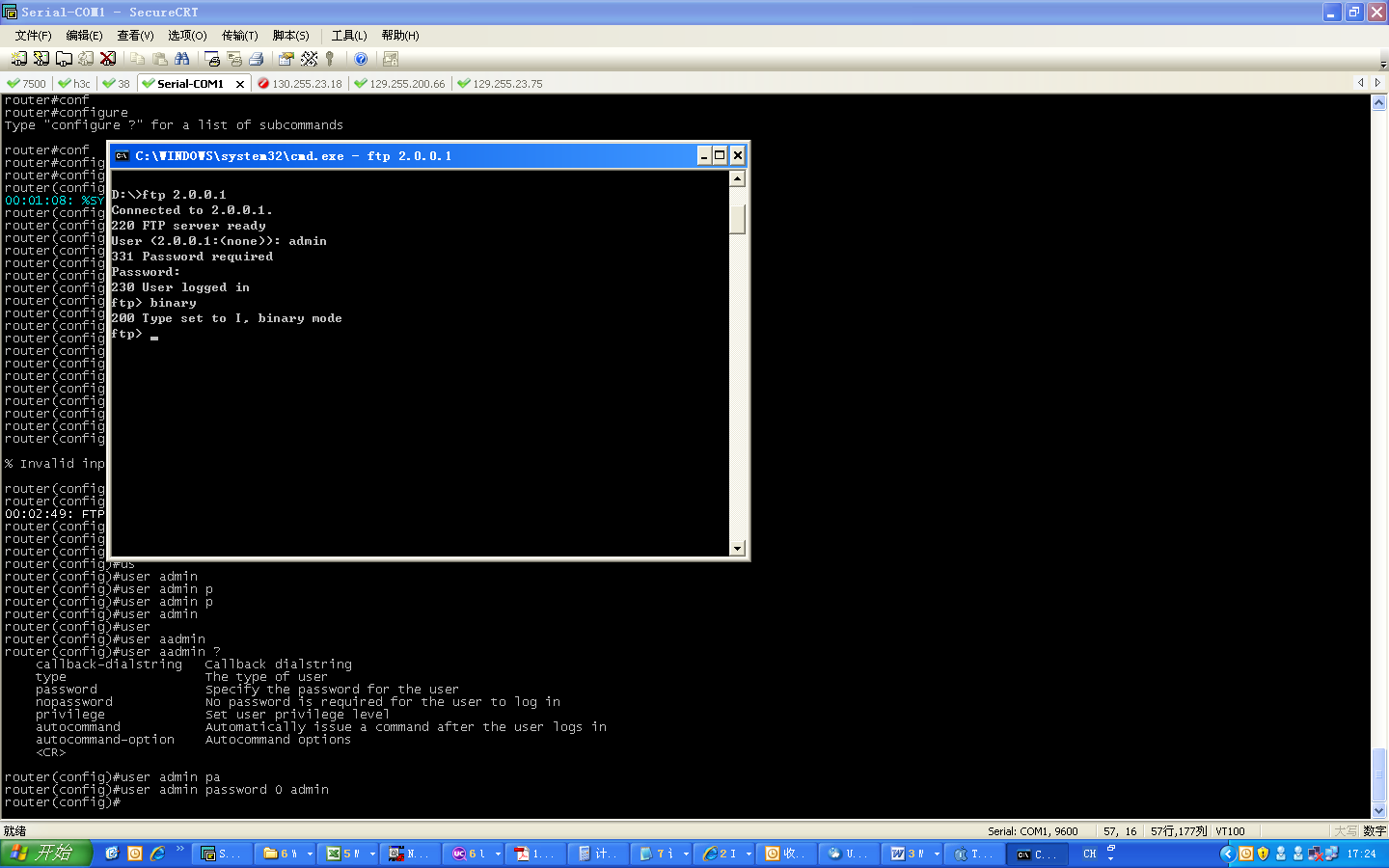Click the Find binoculars icon
Viewport: 1389px width, 868px height.
click(181, 59)
